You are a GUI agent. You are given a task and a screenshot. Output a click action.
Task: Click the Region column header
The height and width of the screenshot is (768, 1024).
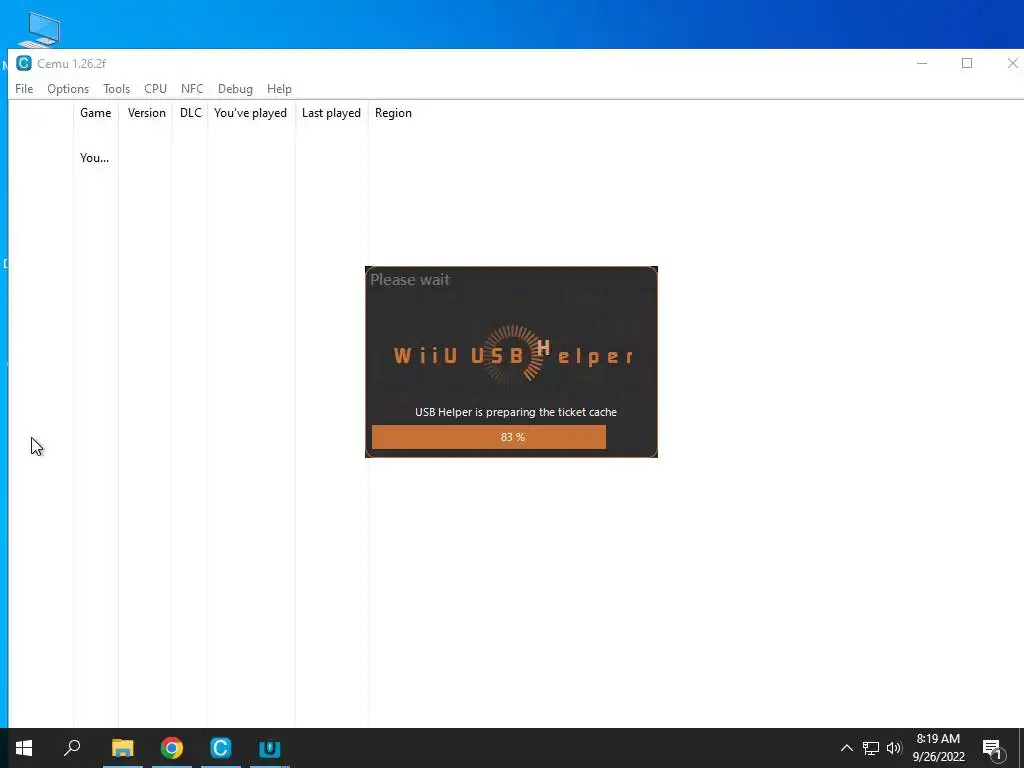(x=393, y=113)
